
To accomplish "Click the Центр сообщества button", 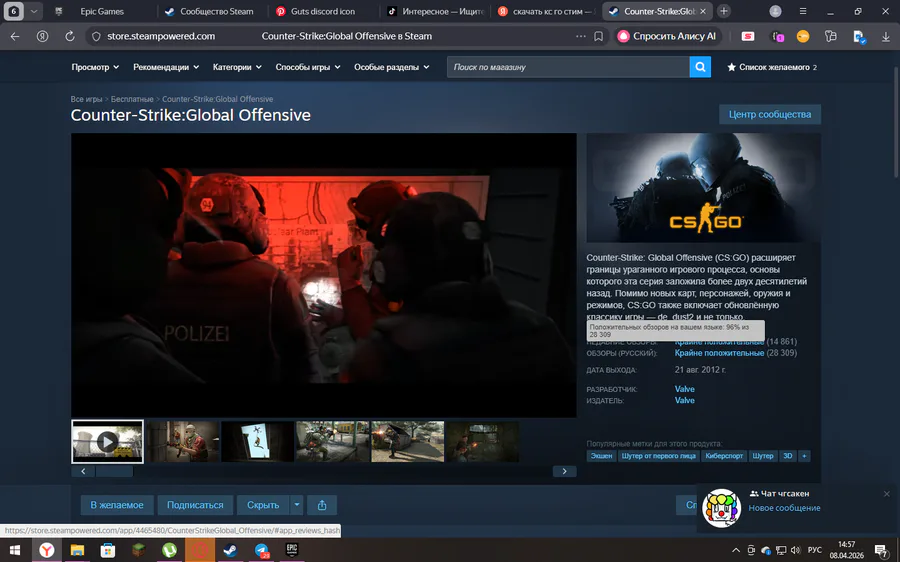I will click(770, 114).
